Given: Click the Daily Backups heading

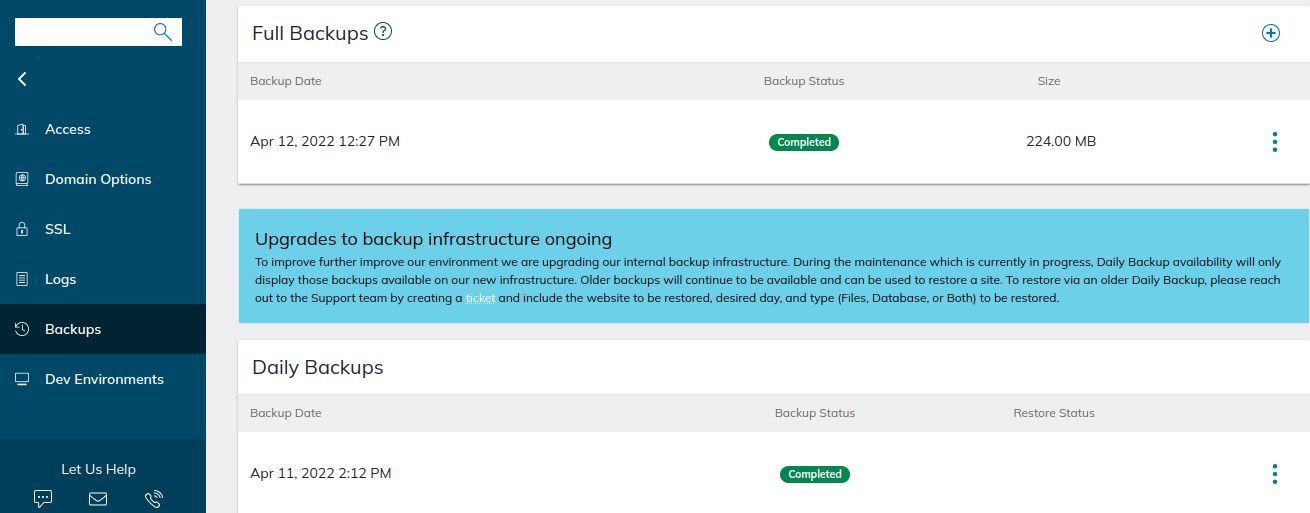Looking at the screenshot, I should point(318,367).
